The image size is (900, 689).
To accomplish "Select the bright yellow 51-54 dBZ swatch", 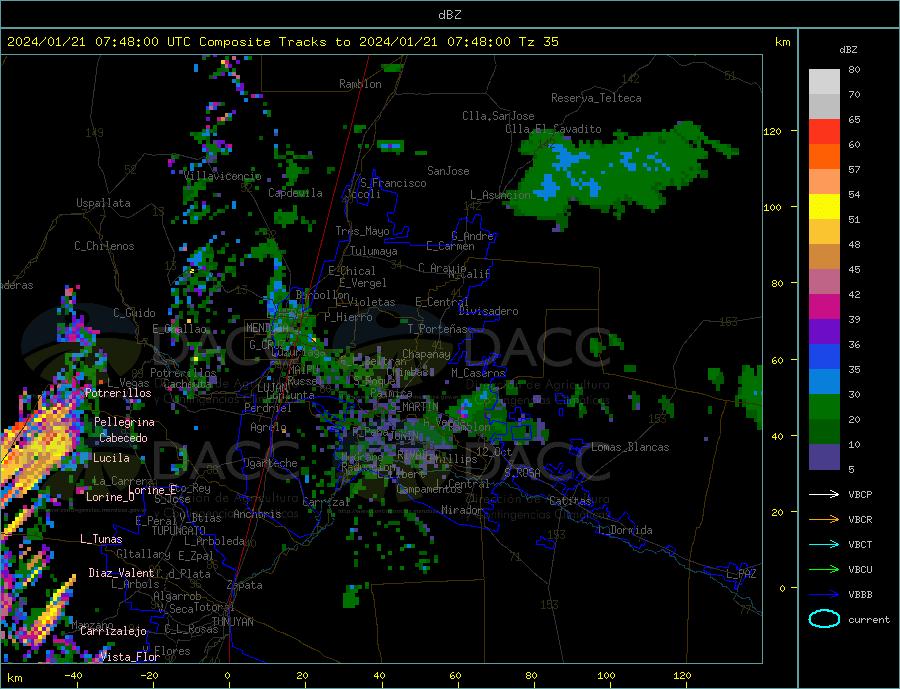I will coord(824,207).
